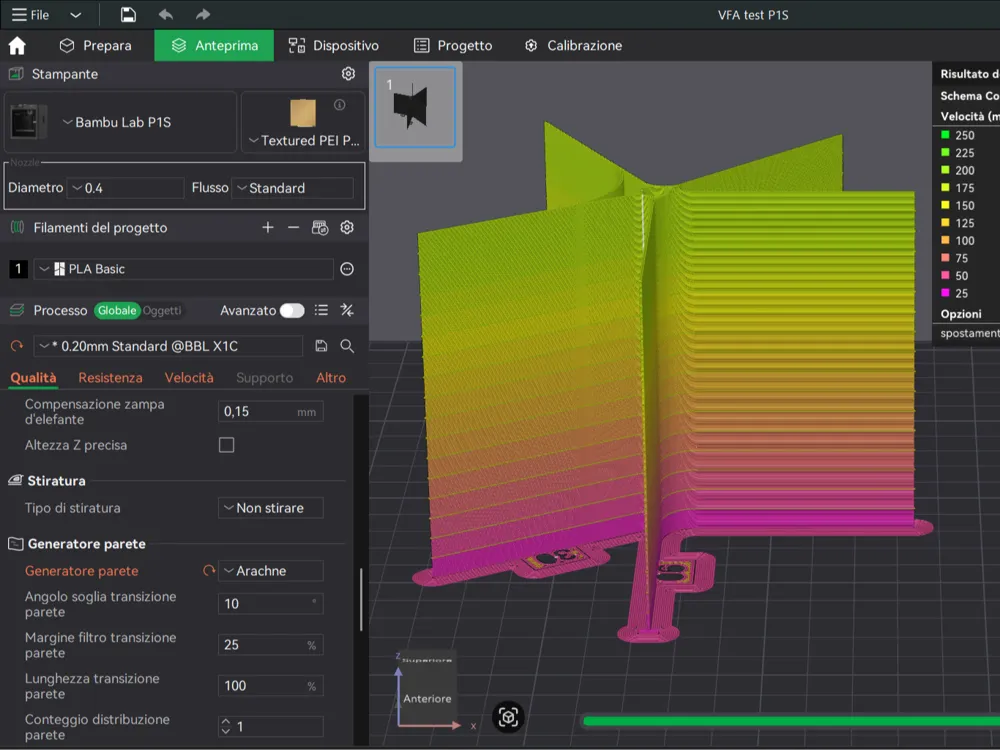1000x750 pixels.
Task: Add a filament with plus icon
Action: coord(267,228)
